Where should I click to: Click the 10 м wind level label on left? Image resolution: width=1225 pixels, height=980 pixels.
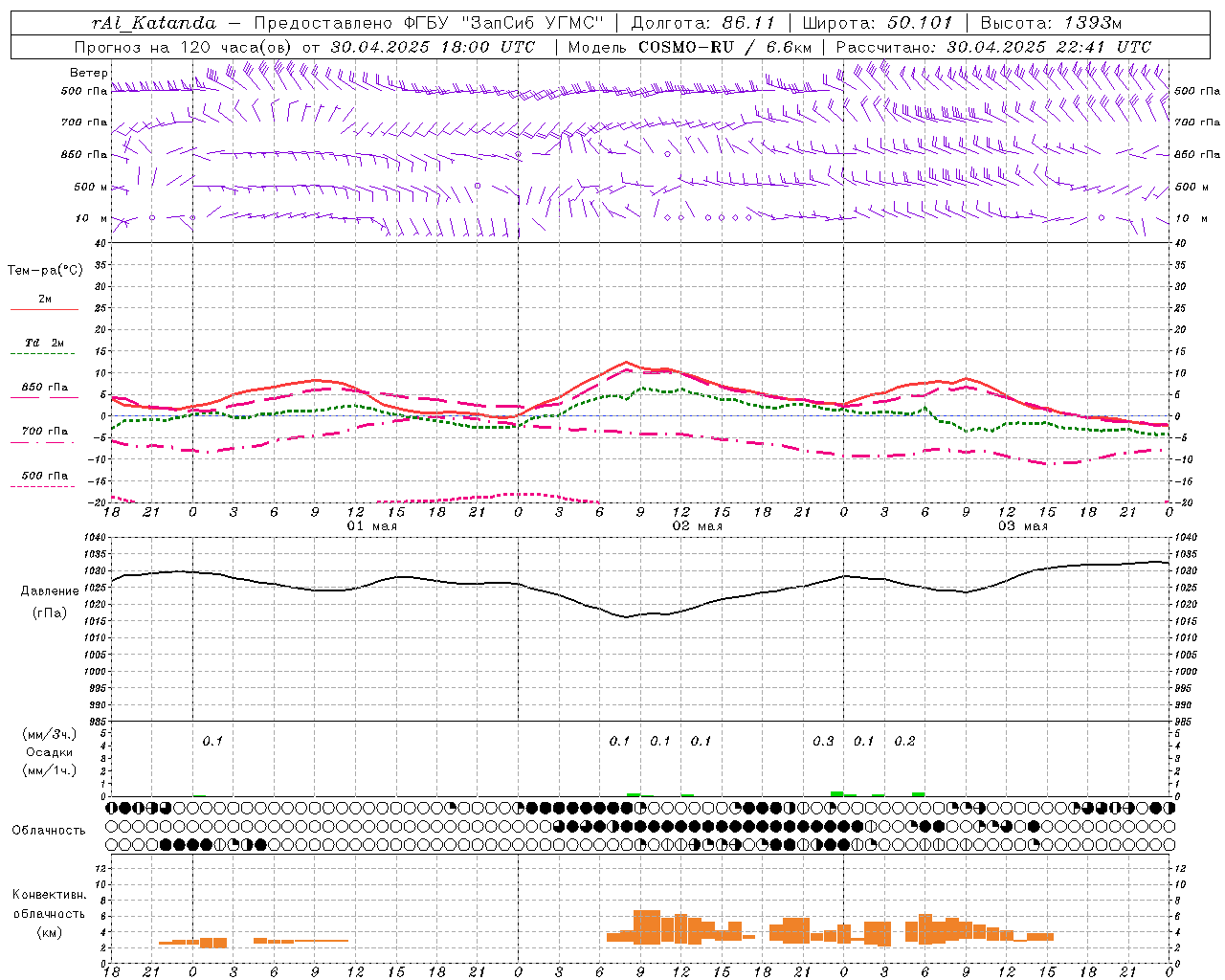coord(92,218)
